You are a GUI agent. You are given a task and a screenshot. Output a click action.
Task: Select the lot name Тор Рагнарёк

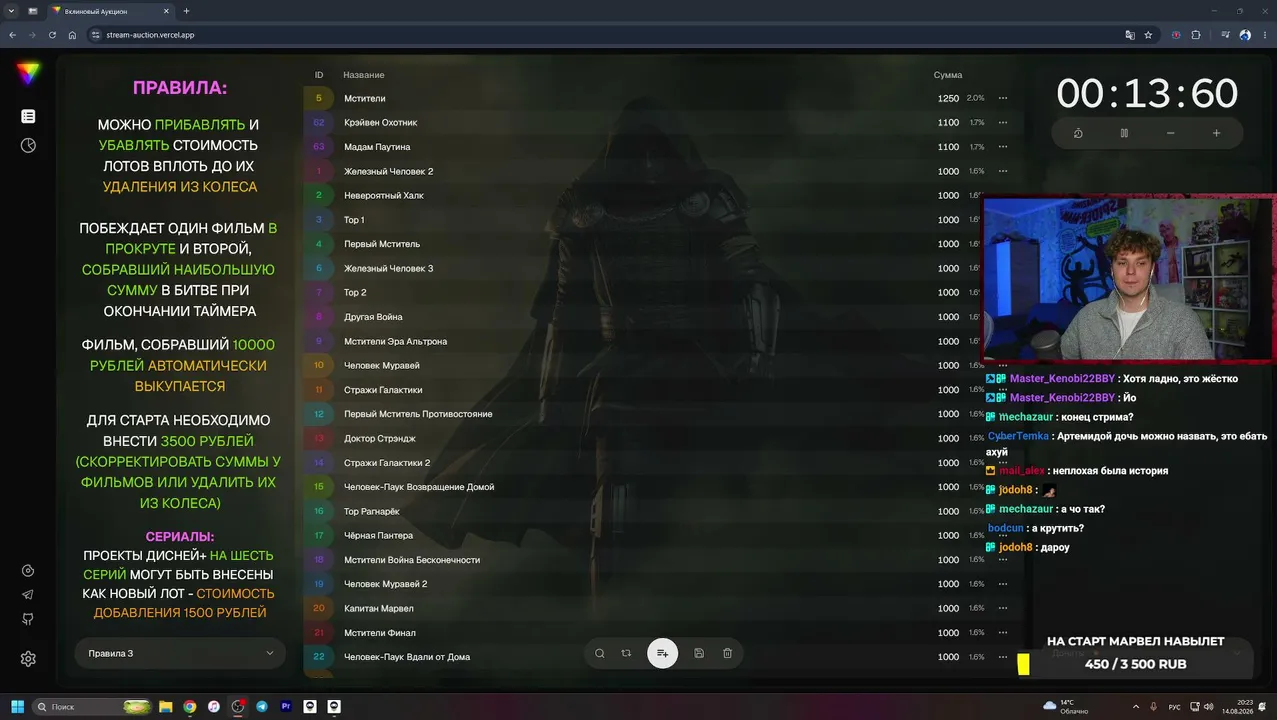point(371,511)
